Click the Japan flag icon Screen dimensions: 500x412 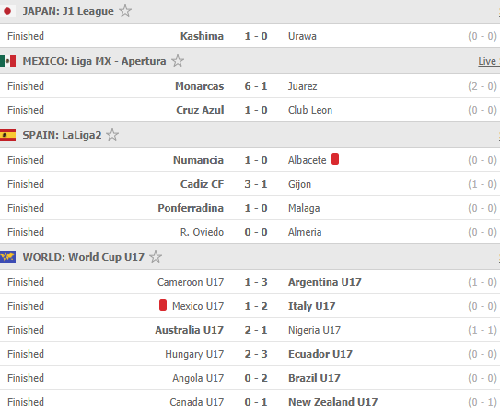point(8,11)
